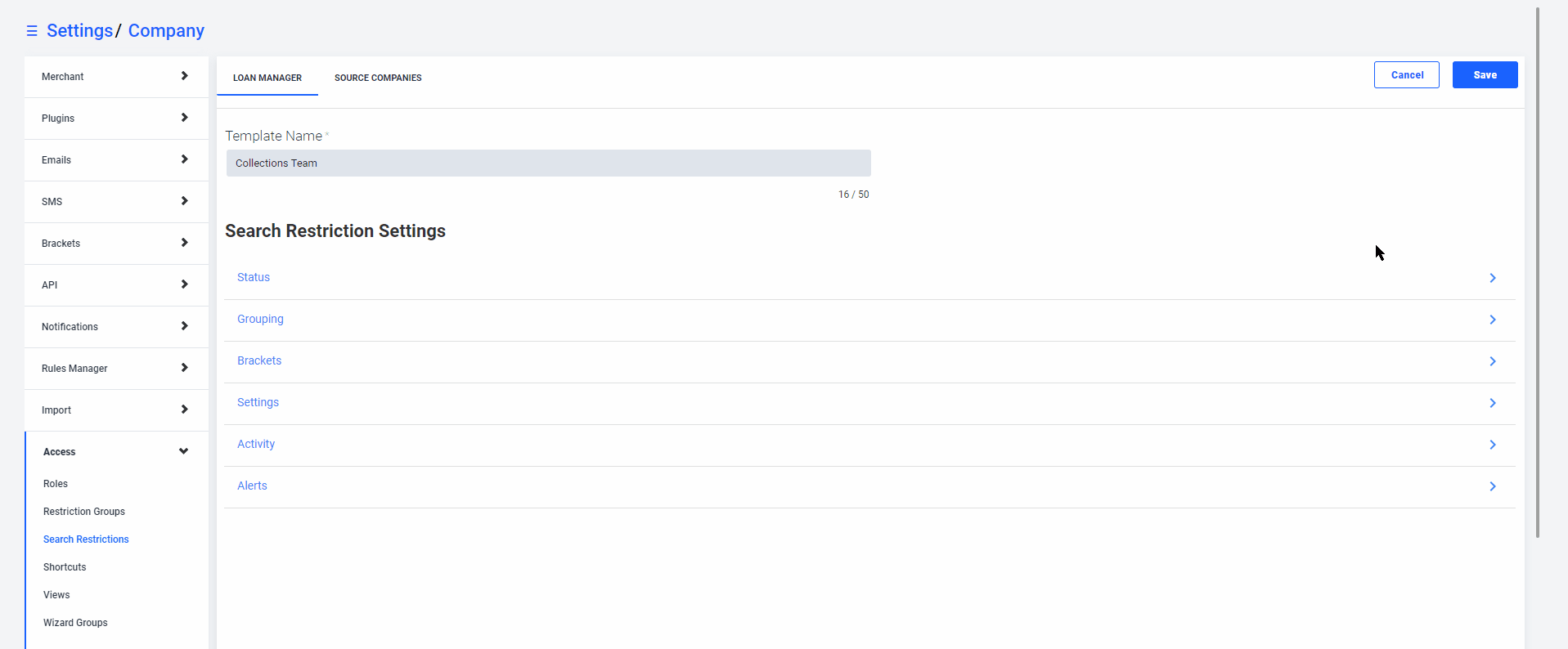Screen dimensions: 1568x649
Task: Collapse the Access section chevron
Action: pyautogui.click(x=183, y=451)
